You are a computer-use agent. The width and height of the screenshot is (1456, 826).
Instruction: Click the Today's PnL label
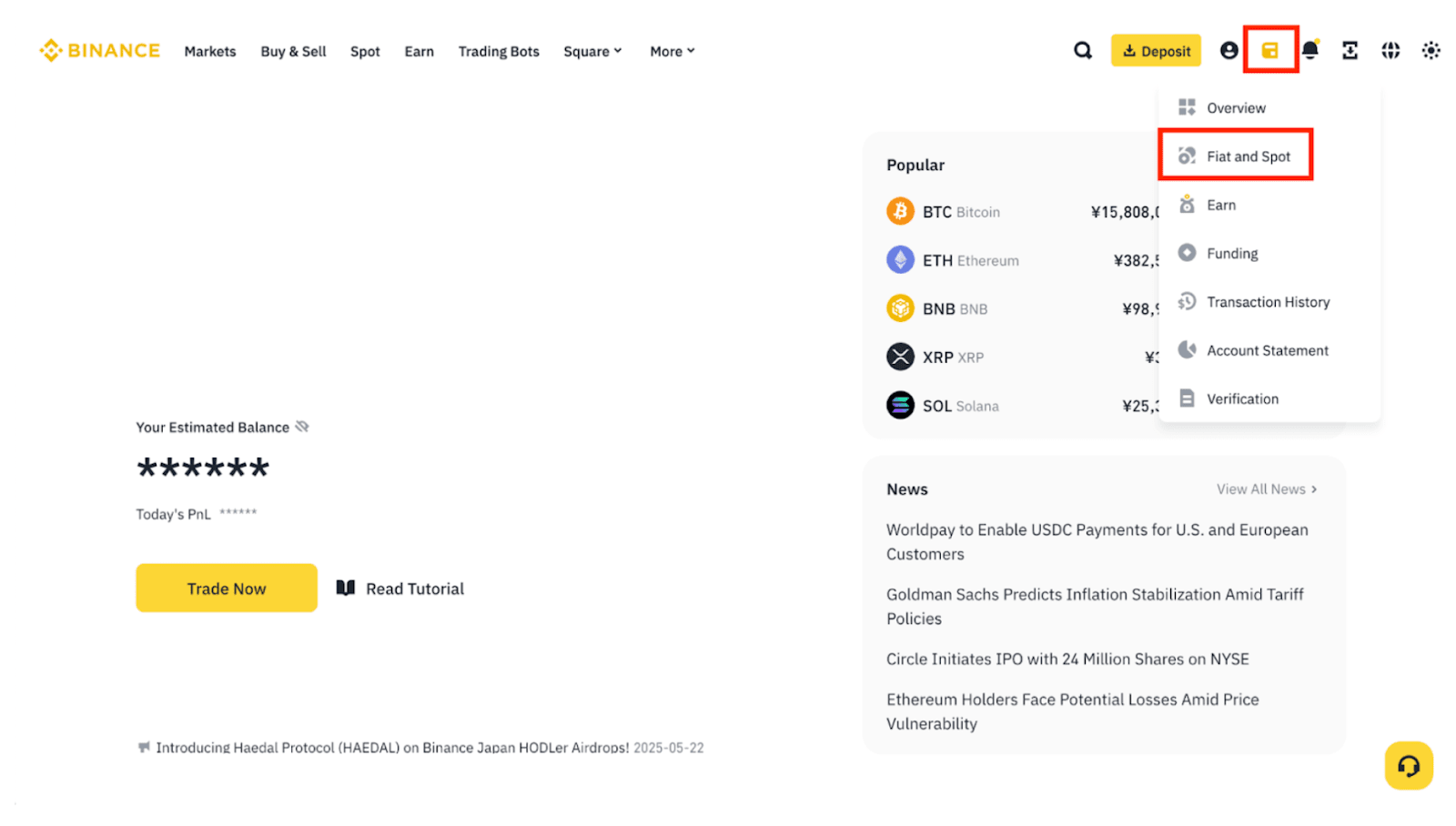pyautogui.click(x=173, y=514)
